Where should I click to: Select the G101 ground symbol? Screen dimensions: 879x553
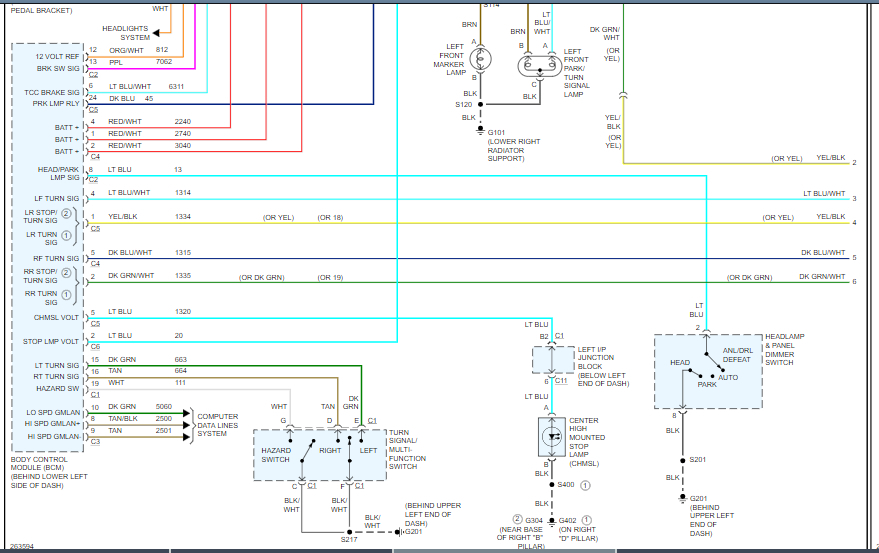[481, 130]
